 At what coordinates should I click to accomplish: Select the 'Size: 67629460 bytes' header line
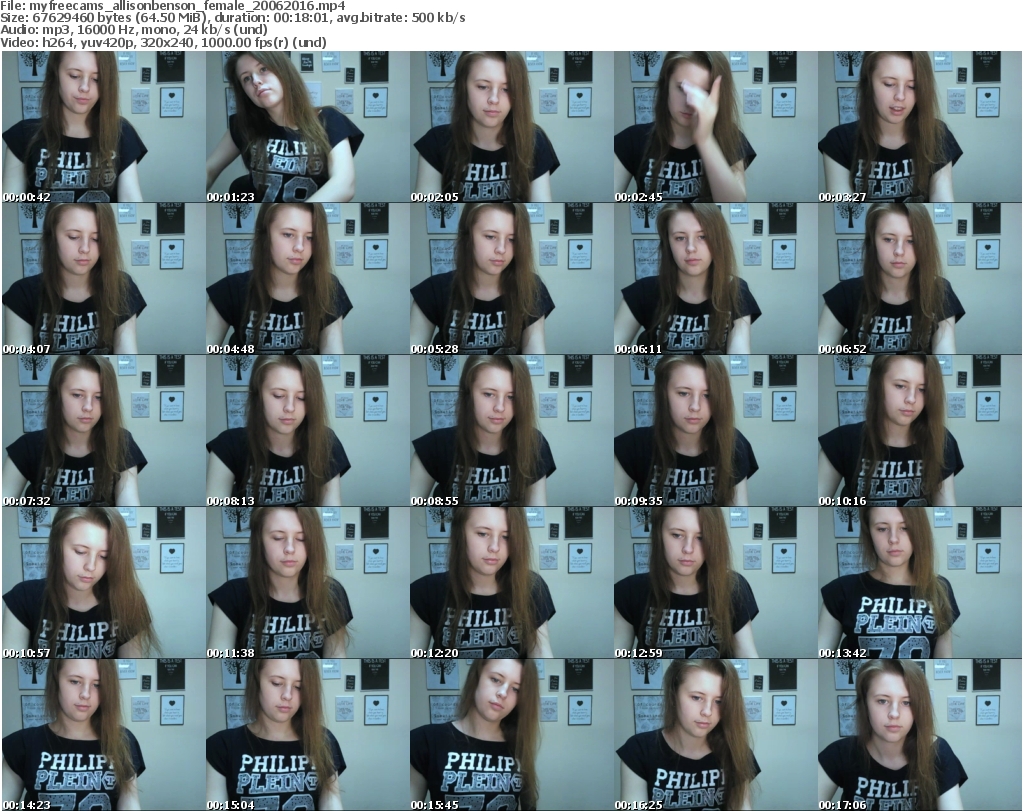coord(232,18)
